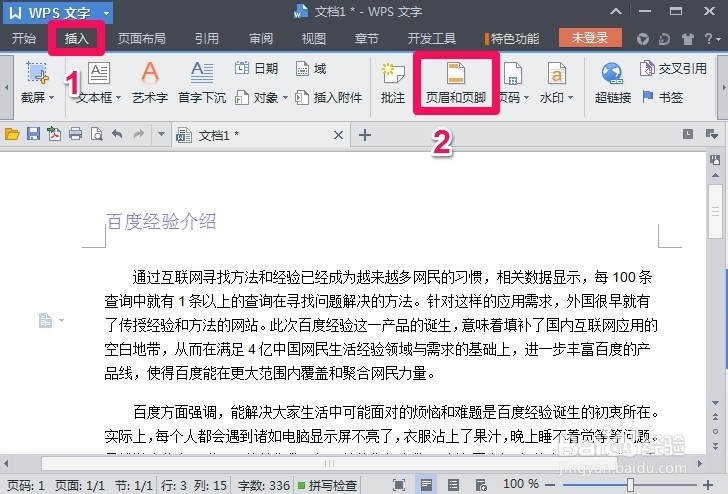Close the 文档1 document tab
This screenshot has height=494, width=728.
pos(338,135)
